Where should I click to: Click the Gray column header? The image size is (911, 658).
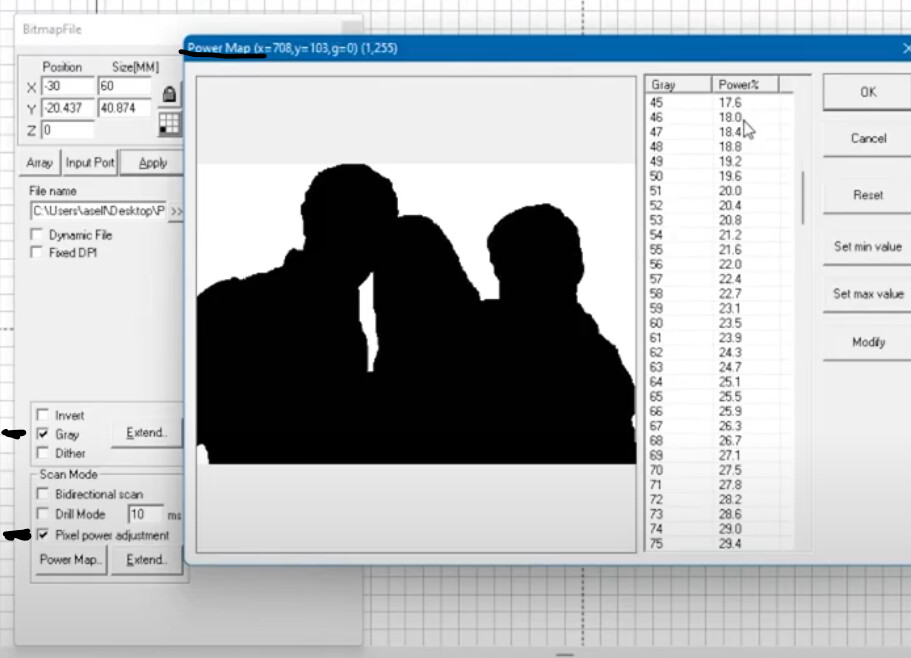[x=678, y=85]
